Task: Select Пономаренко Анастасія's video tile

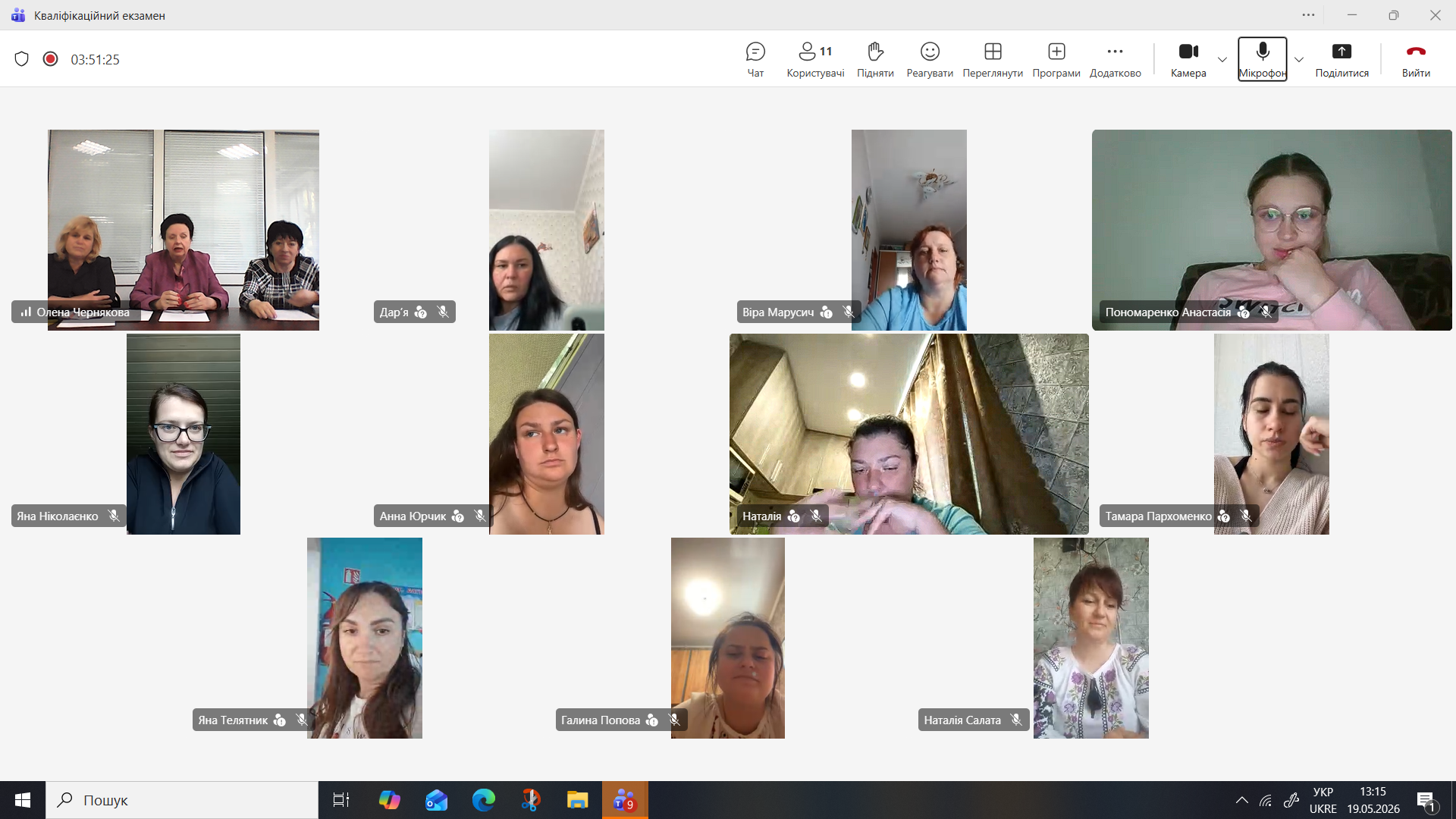Action: point(1272,230)
